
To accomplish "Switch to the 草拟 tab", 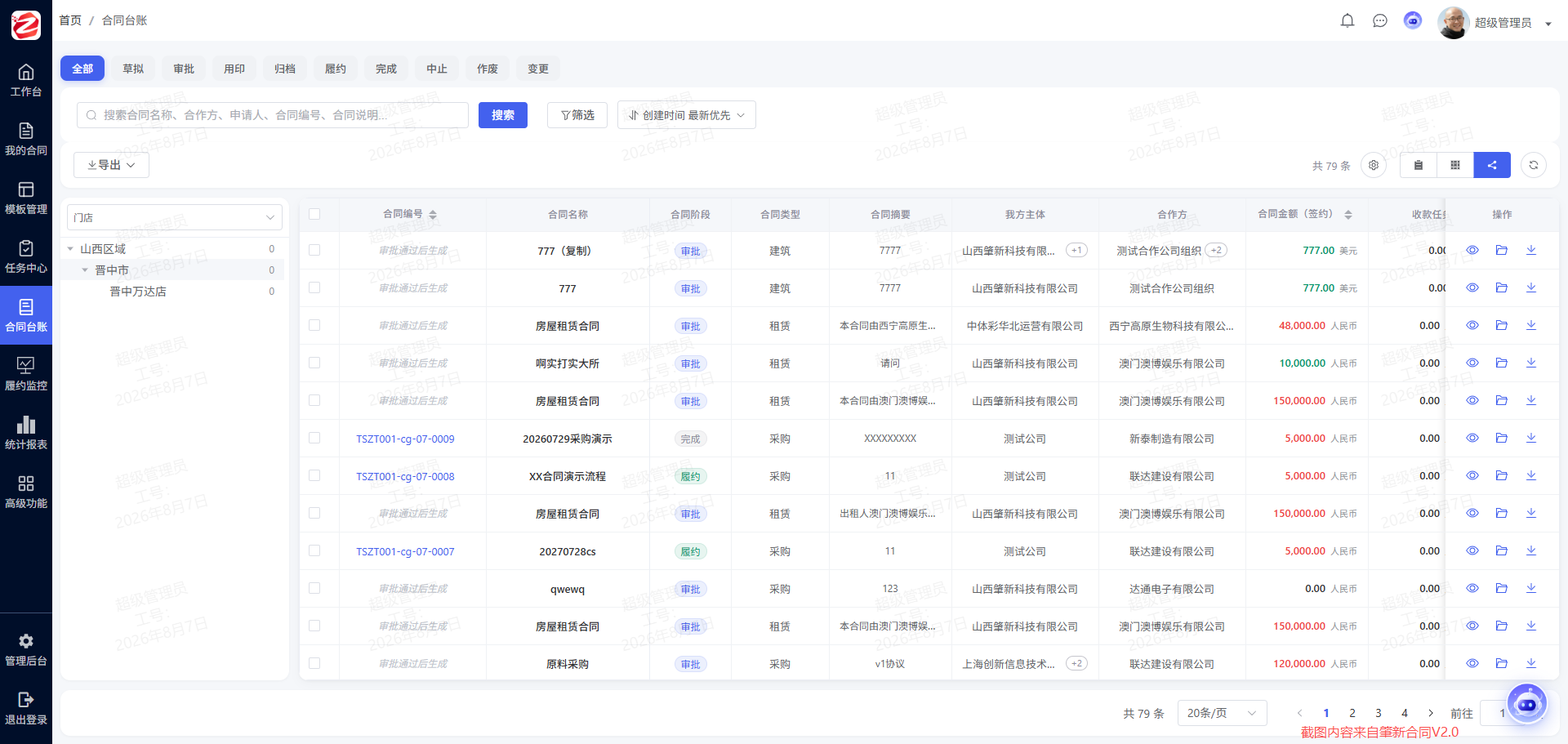I will [x=133, y=69].
